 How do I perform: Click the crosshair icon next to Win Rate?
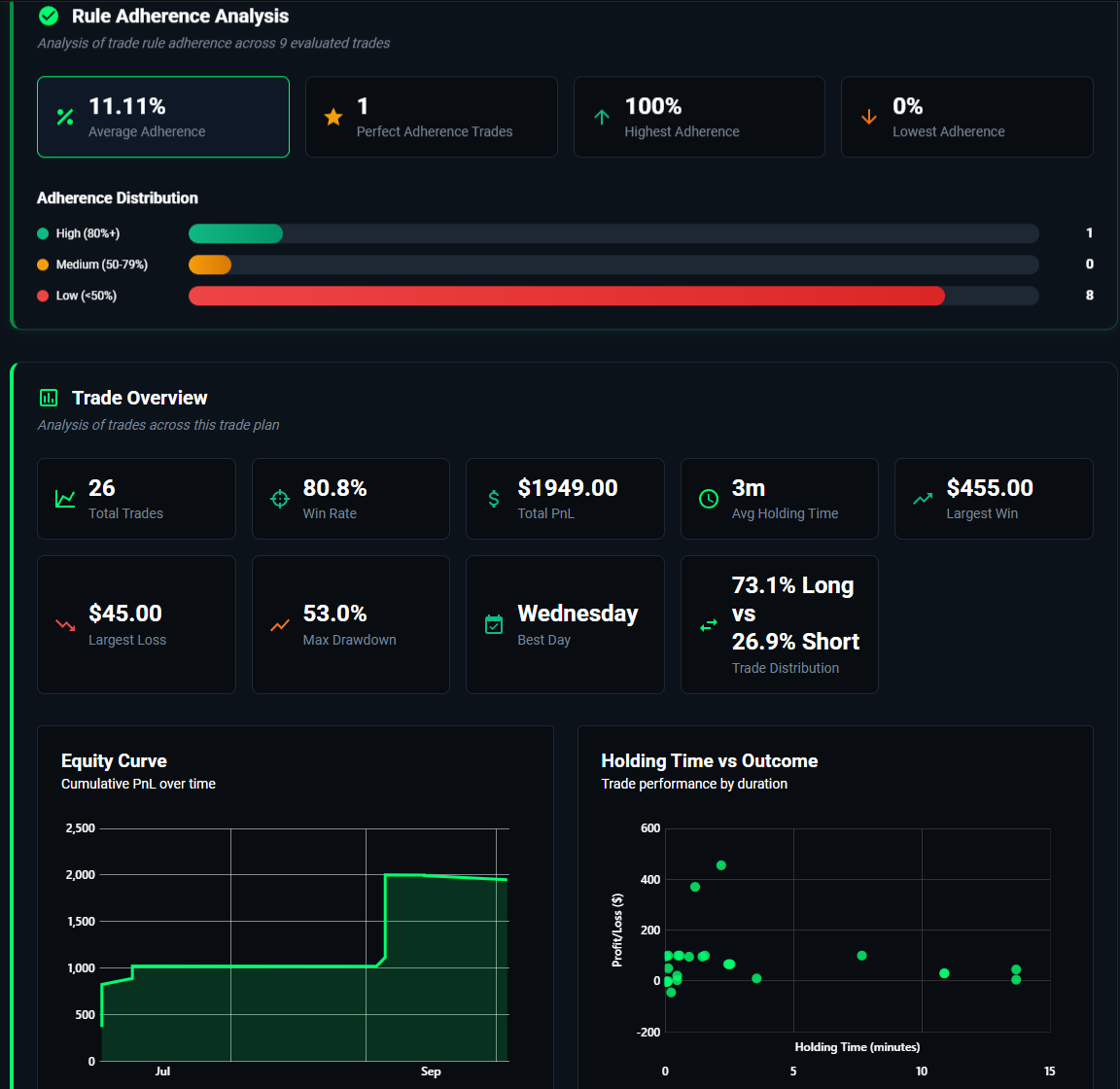280,499
